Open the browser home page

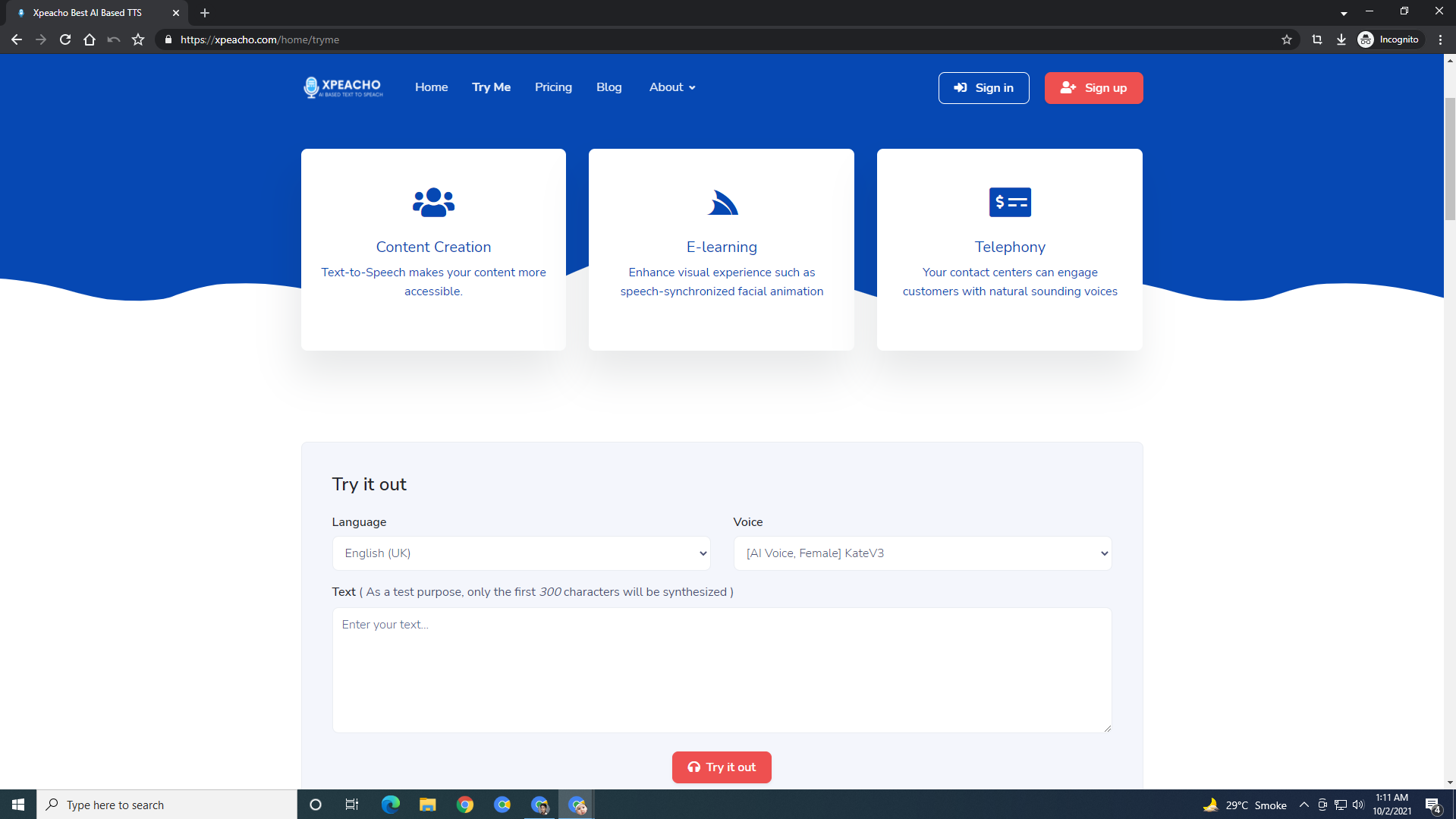[x=90, y=39]
